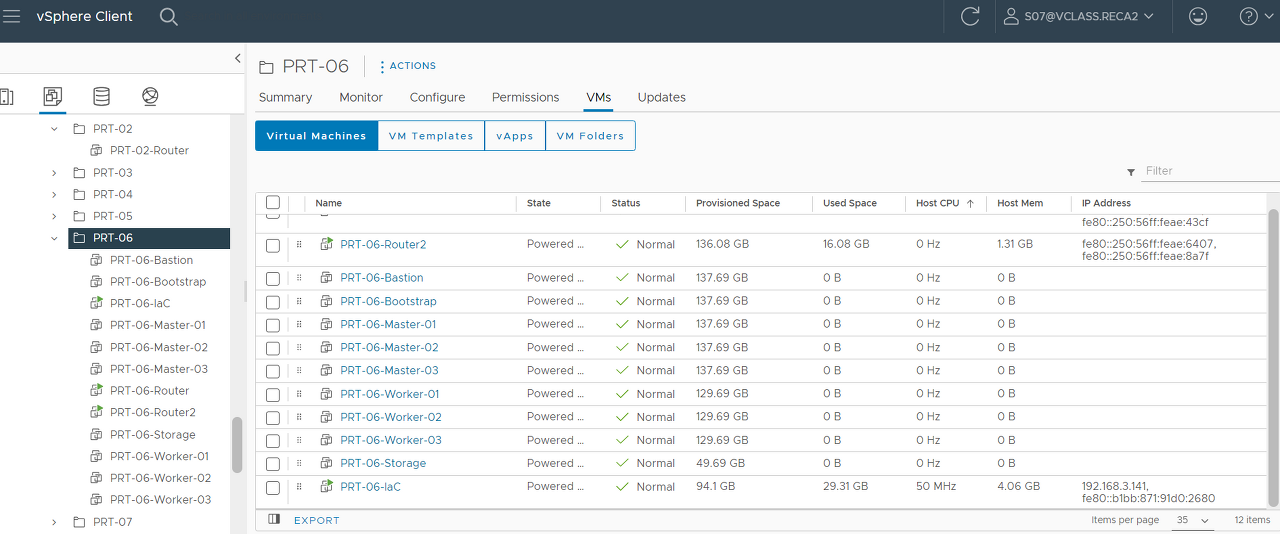This screenshot has height=534, width=1280.
Task: Expand the PRT-03 folder in tree
Action: click(54, 173)
